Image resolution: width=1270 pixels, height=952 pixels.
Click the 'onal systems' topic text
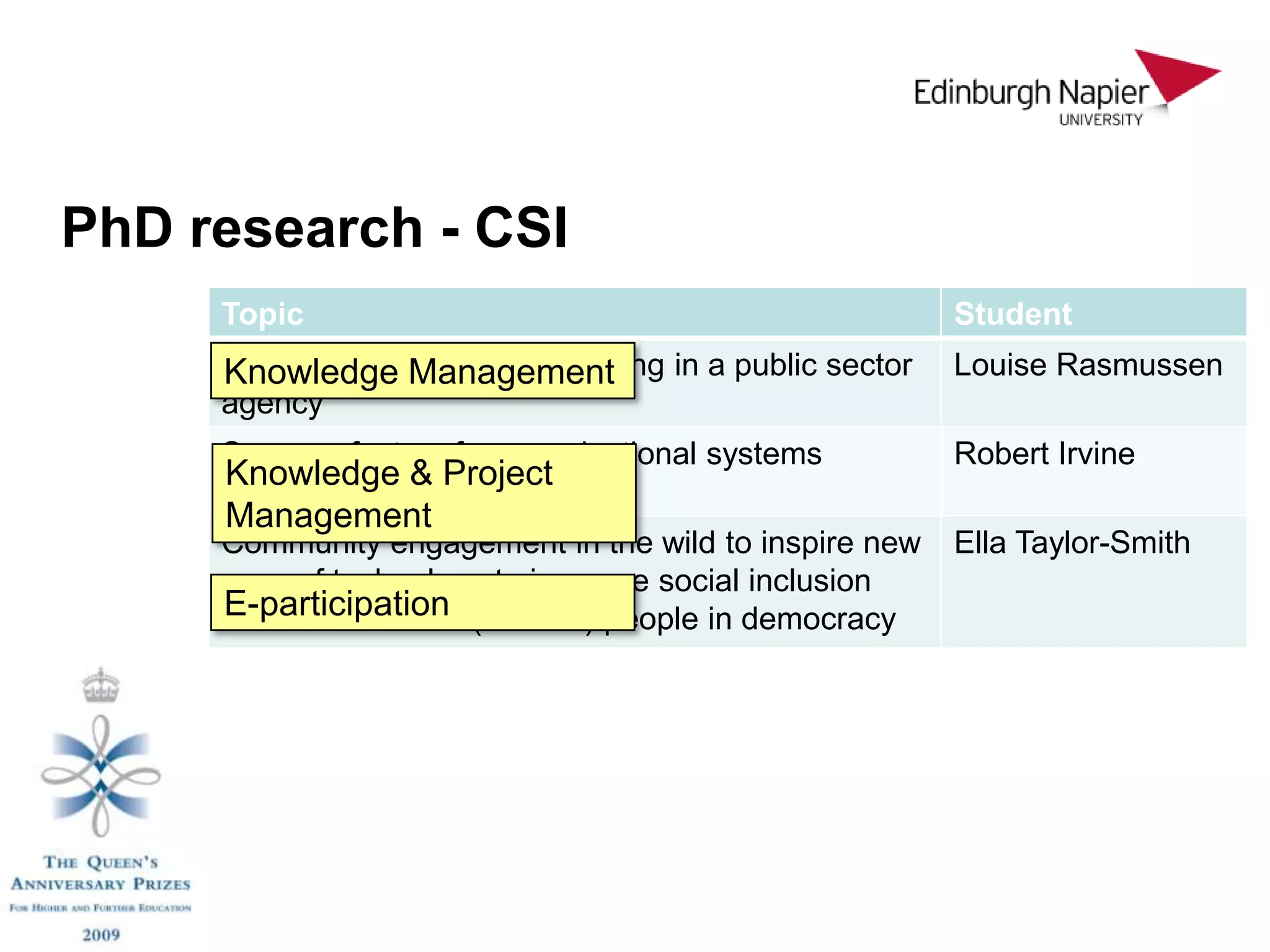click(x=730, y=454)
